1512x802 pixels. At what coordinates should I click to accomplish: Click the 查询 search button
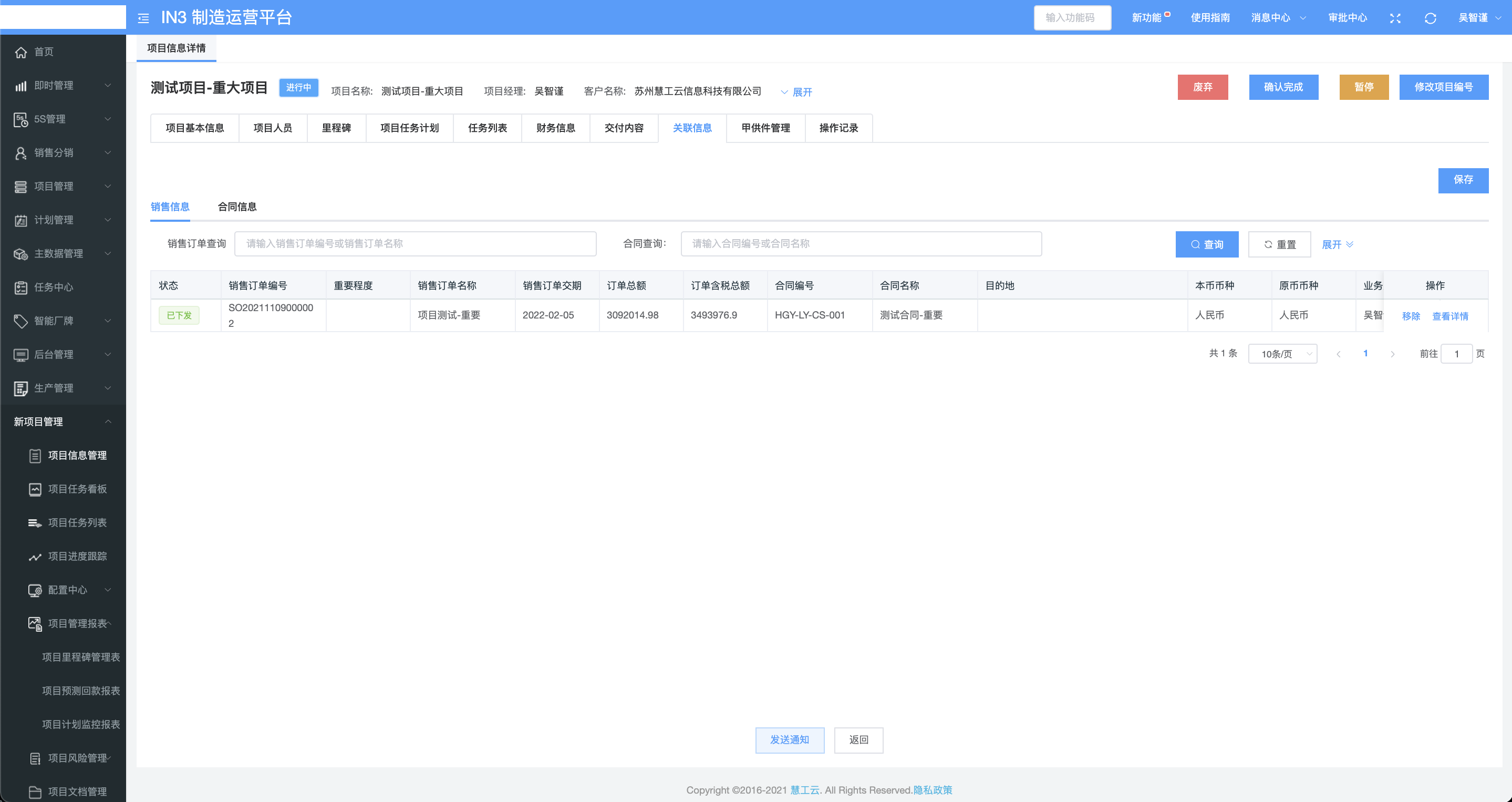pos(1207,244)
